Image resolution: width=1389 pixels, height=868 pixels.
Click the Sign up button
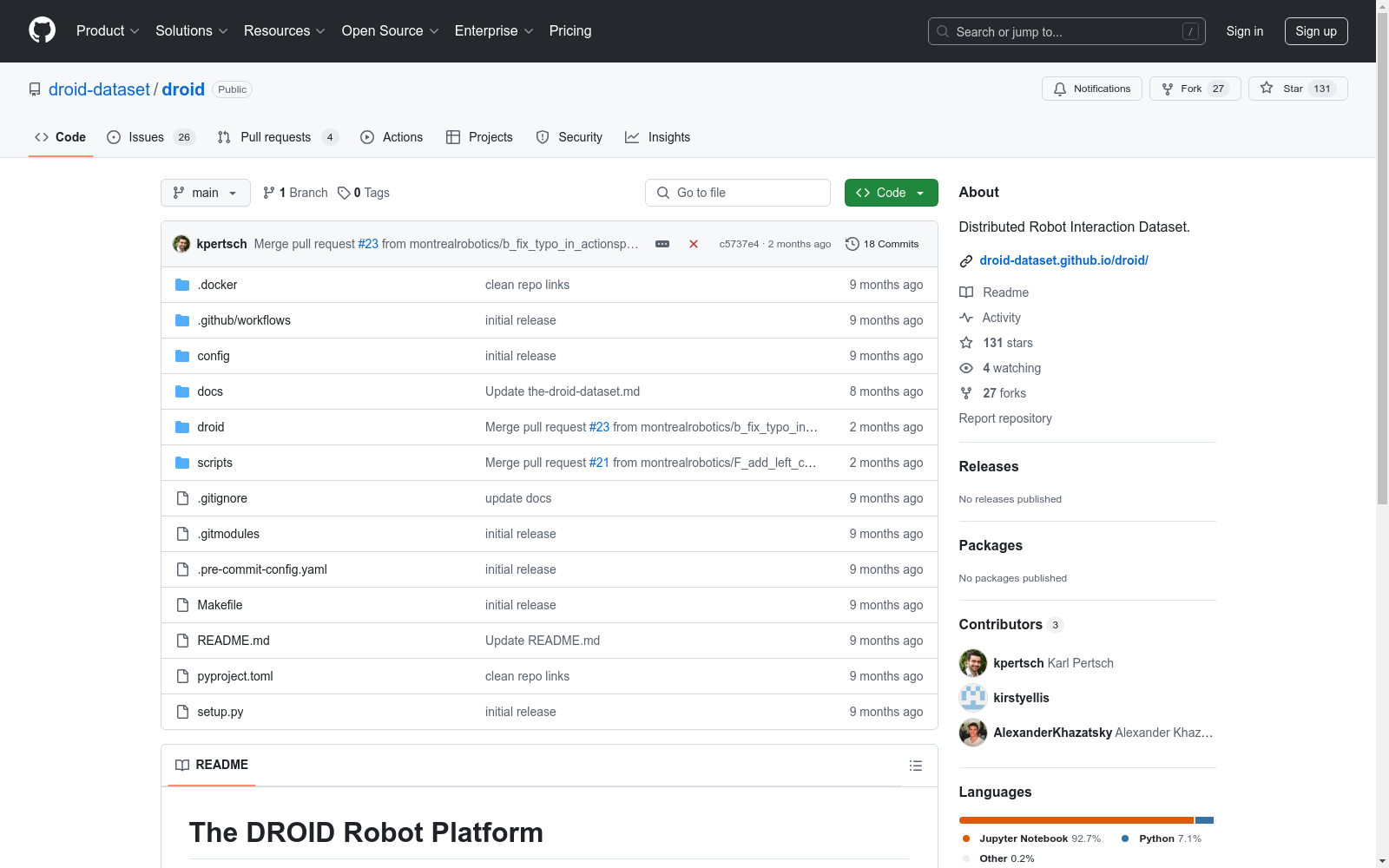coord(1316,31)
